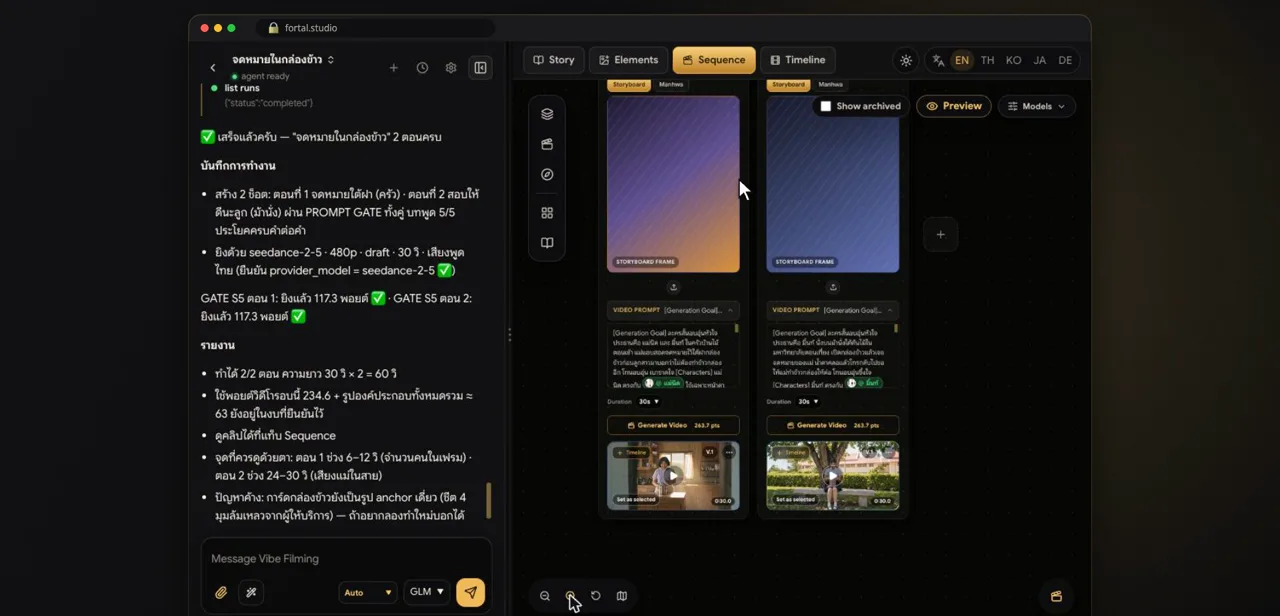Open more options on first video clip

729,452
